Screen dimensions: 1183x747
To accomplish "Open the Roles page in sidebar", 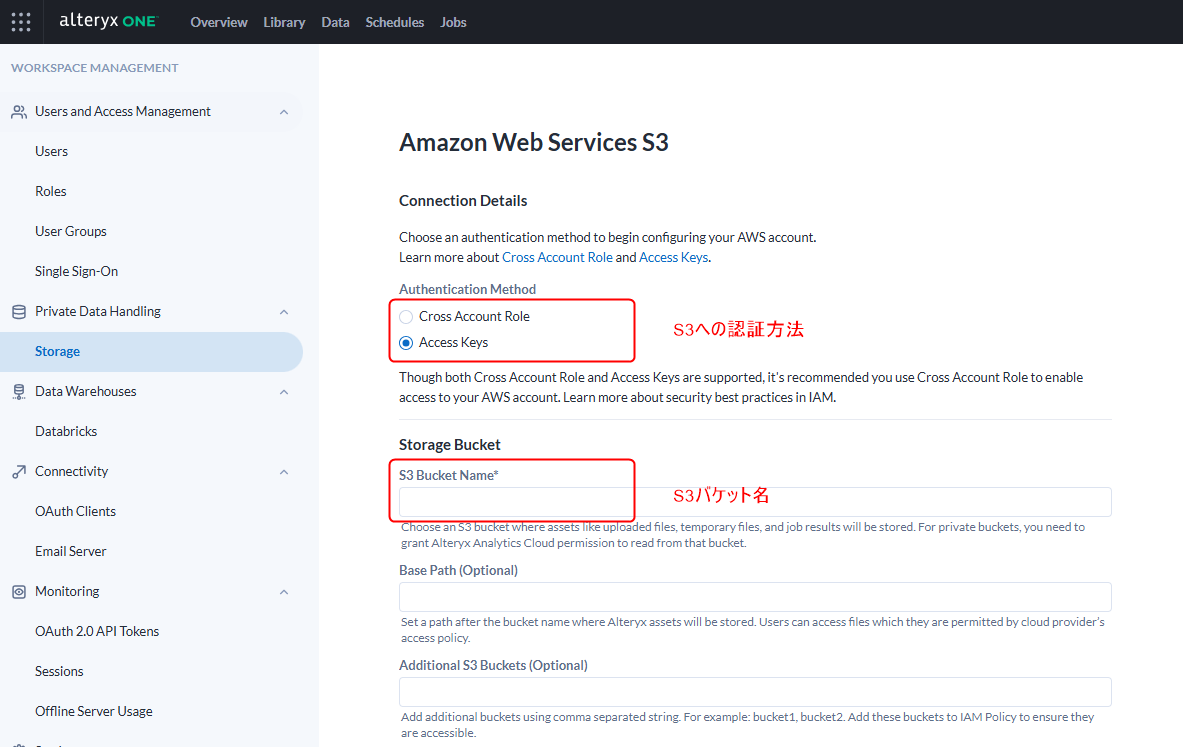I will (x=51, y=192).
